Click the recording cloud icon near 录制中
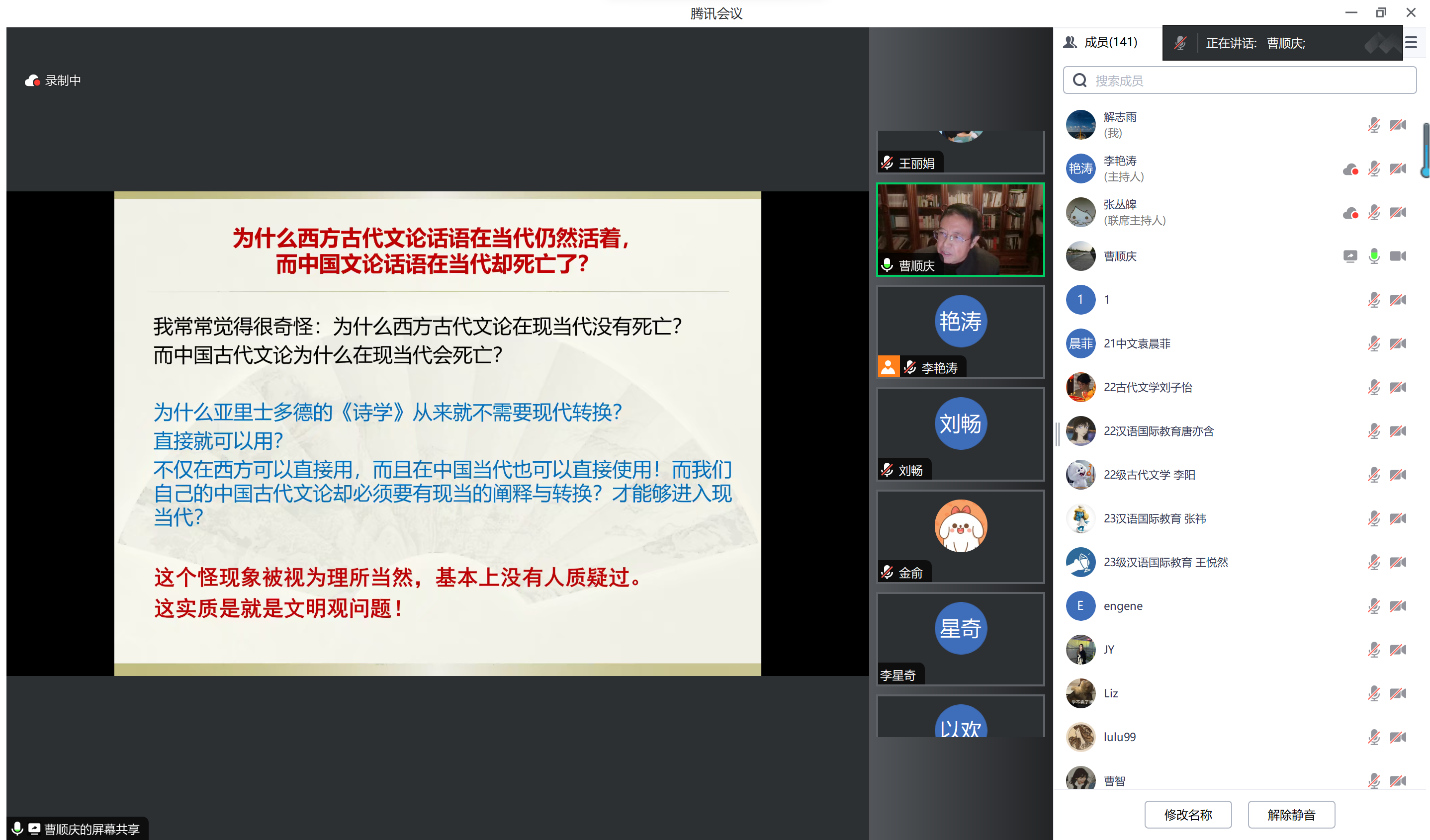The height and width of the screenshot is (840, 1430). (x=32, y=81)
